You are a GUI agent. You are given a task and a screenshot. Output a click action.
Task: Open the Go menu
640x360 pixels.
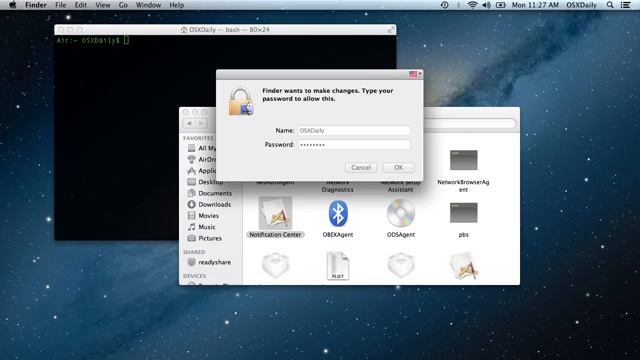point(123,5)
